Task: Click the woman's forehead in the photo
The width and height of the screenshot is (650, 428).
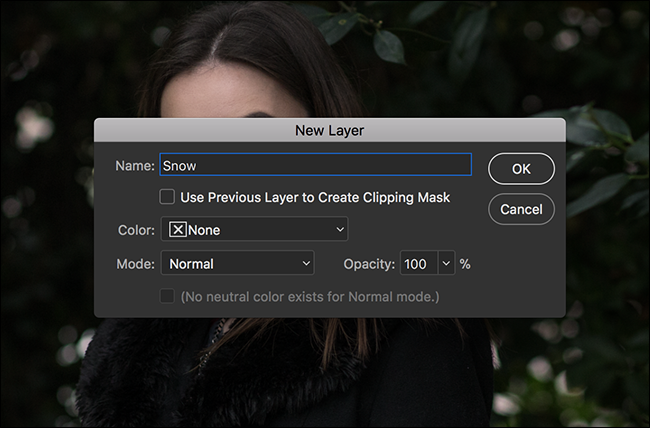Action: tap(232, 93)
